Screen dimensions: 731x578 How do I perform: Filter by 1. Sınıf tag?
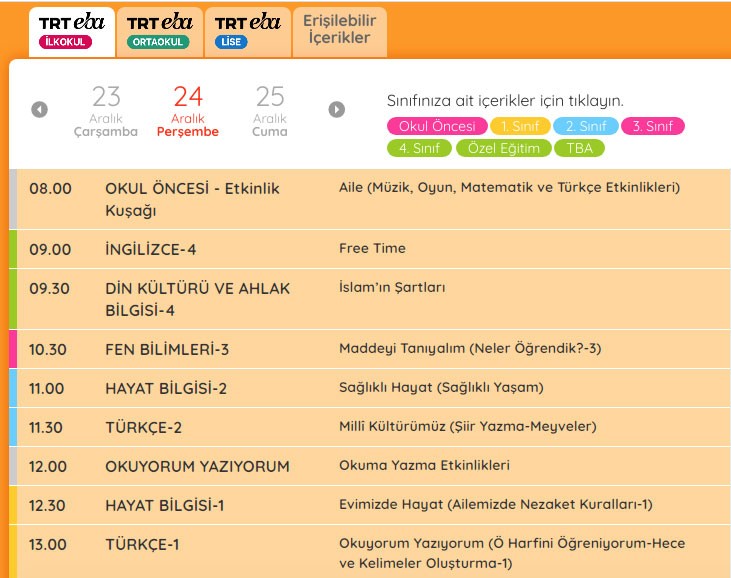[520, 126]
